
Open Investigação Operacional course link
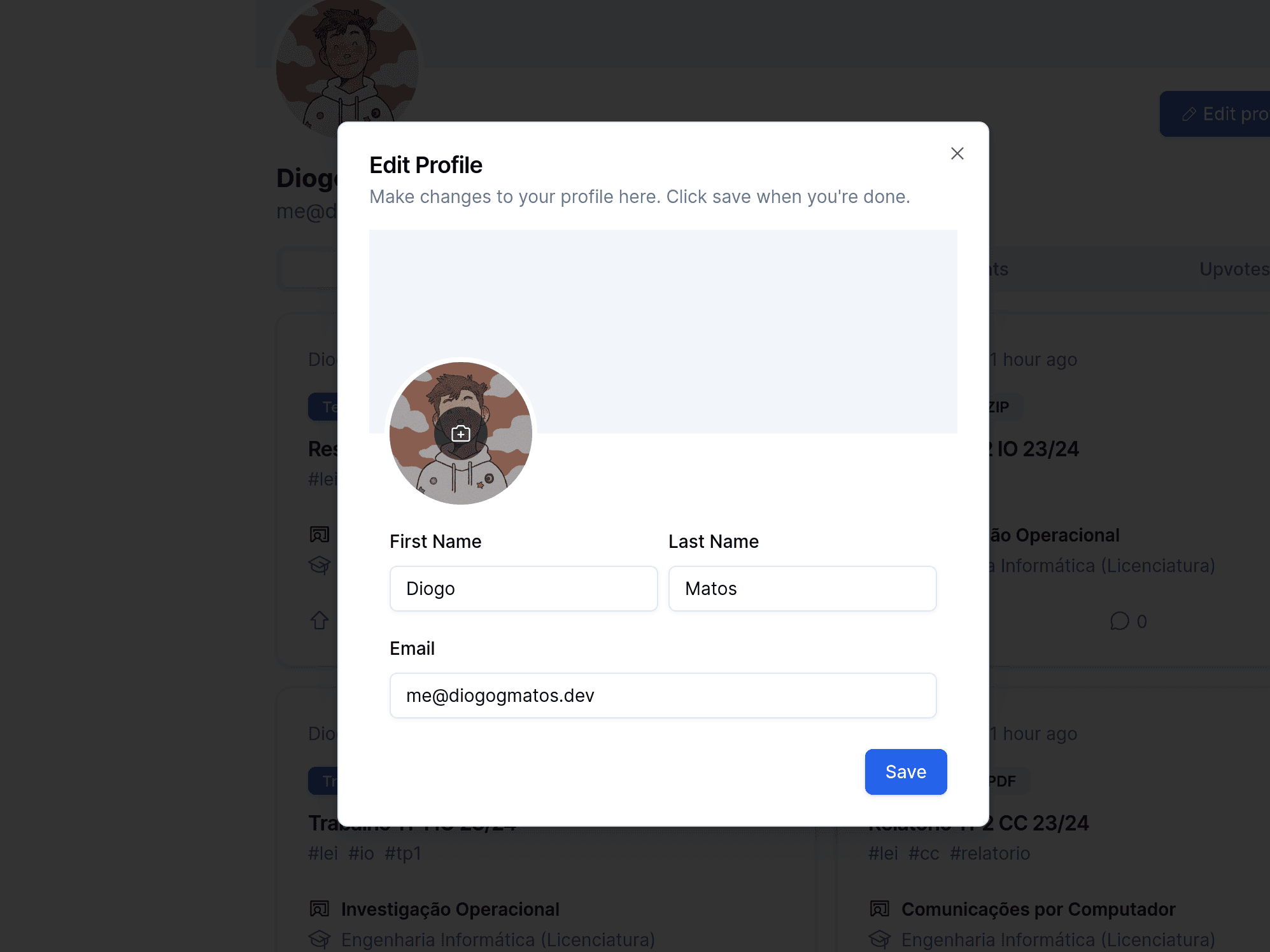450,909
